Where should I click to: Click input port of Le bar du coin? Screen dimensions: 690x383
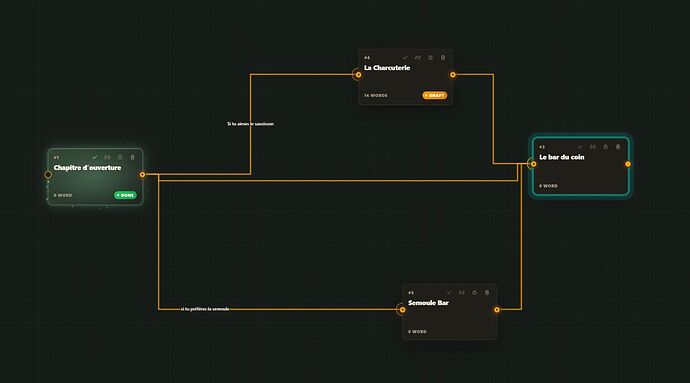click(533, 164)
